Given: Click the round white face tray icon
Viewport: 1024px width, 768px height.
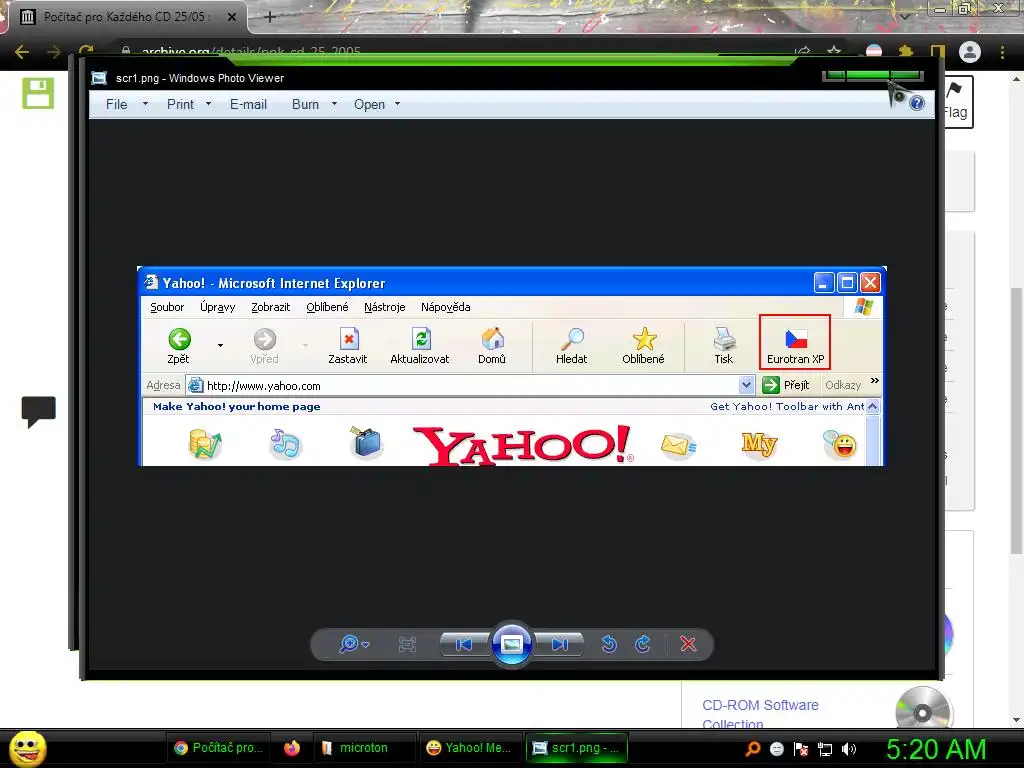Looking at the screenshot, I should pos(776,749).
